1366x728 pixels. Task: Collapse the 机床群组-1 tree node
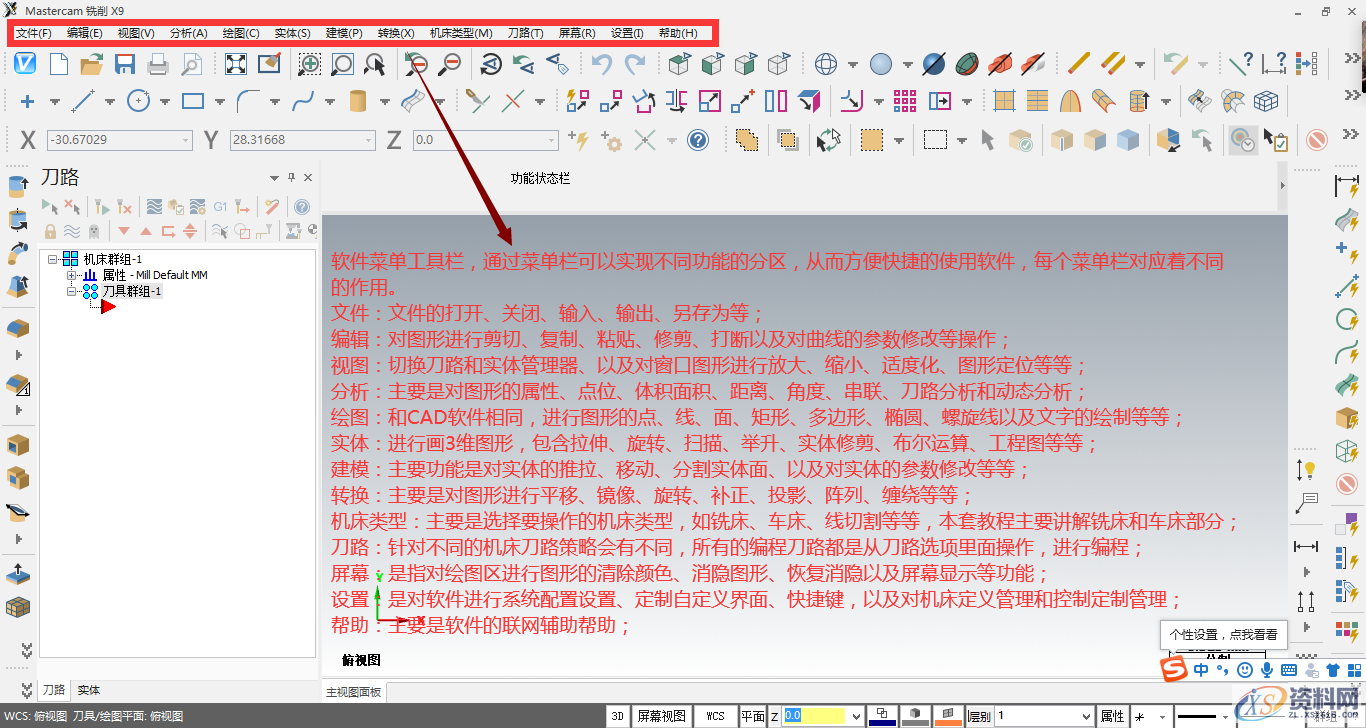52,259
